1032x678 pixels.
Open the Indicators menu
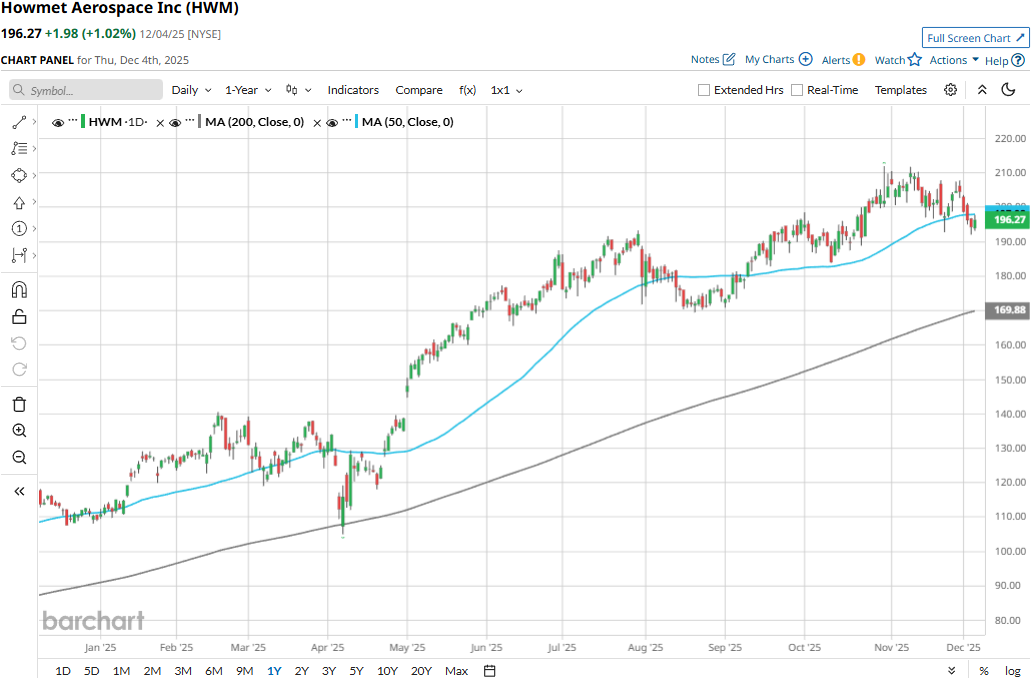353,90
